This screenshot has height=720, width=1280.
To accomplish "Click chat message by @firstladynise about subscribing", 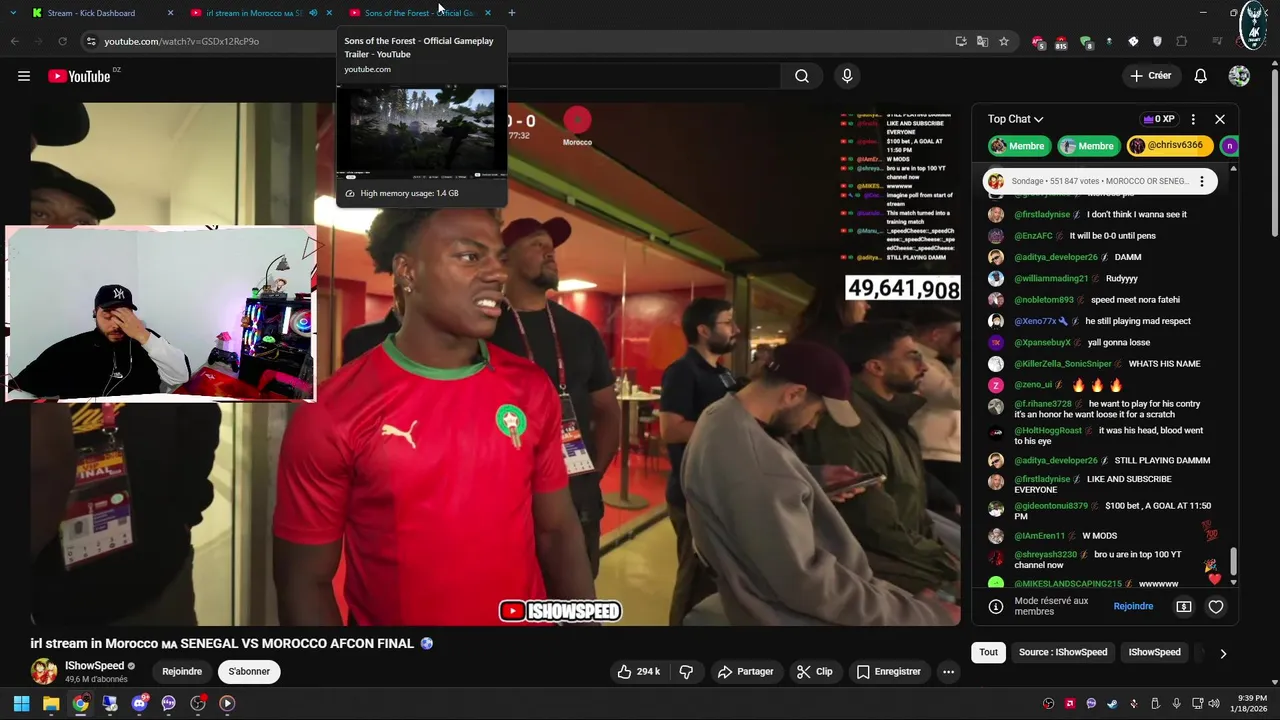I will tap(1098, 484).
